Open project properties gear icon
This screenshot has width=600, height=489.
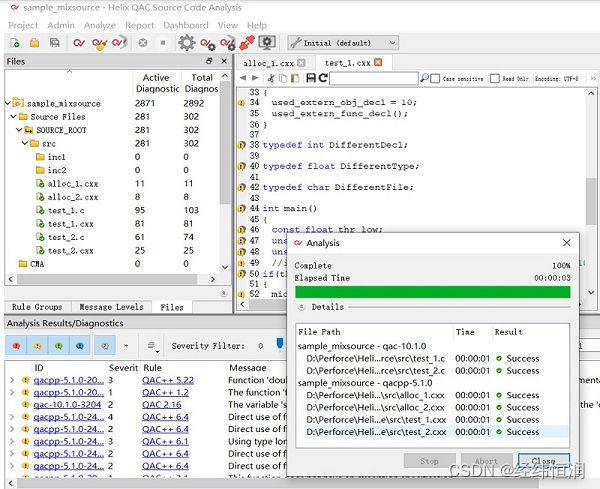[x=187, y=43]
